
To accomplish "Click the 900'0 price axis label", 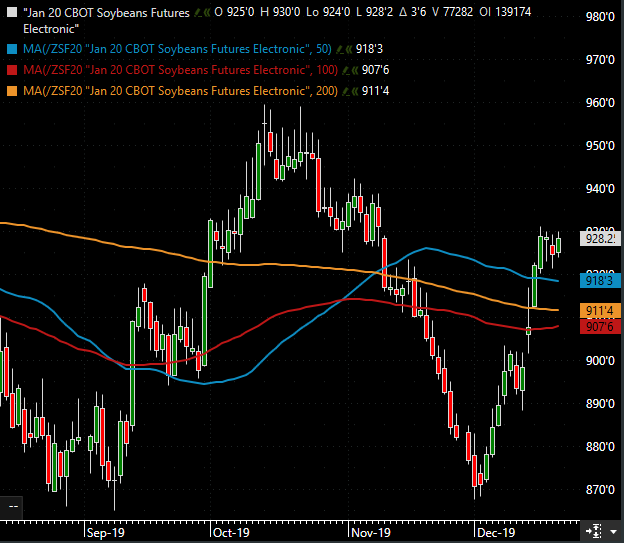I will pyautogui.click(x=601, y=361).
